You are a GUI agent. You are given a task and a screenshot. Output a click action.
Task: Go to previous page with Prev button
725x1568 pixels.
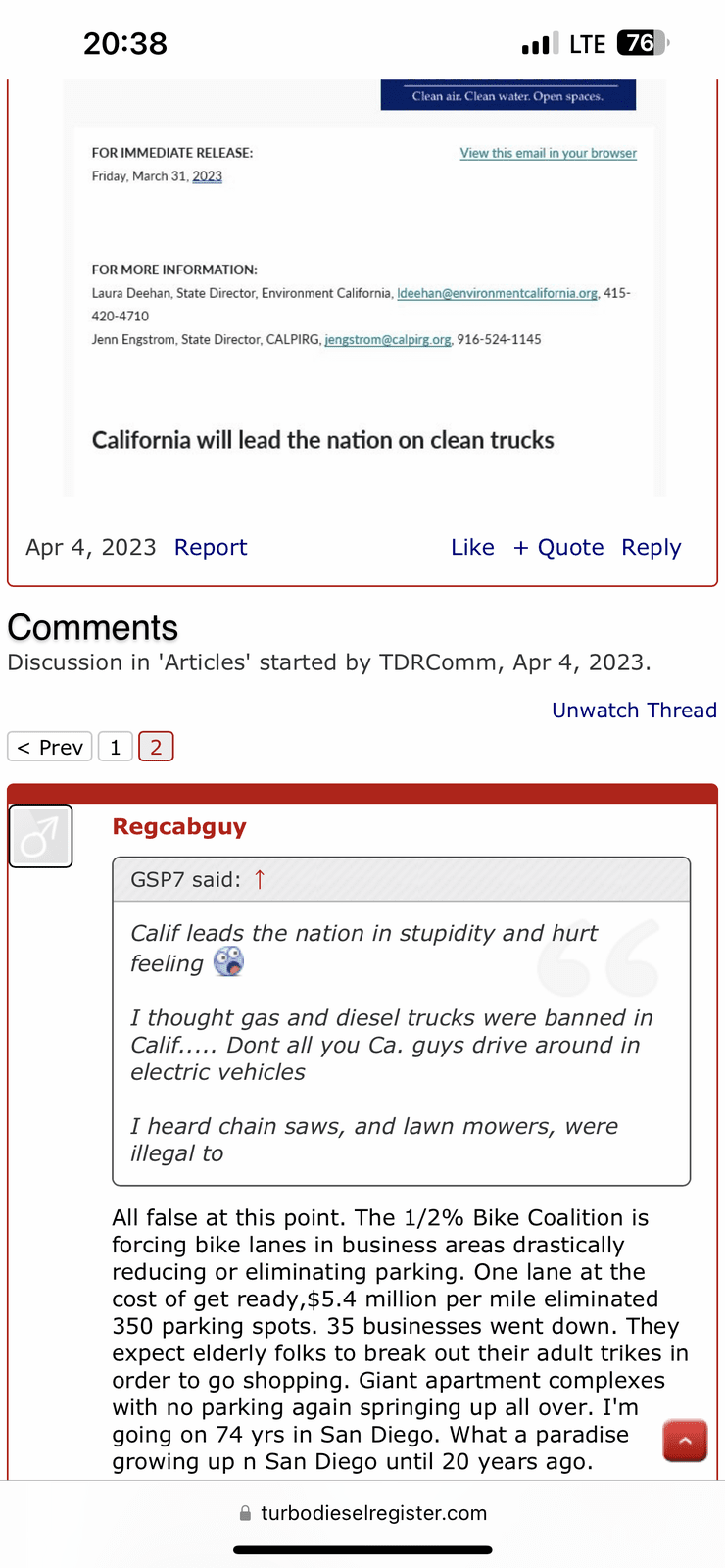point(50,747)
